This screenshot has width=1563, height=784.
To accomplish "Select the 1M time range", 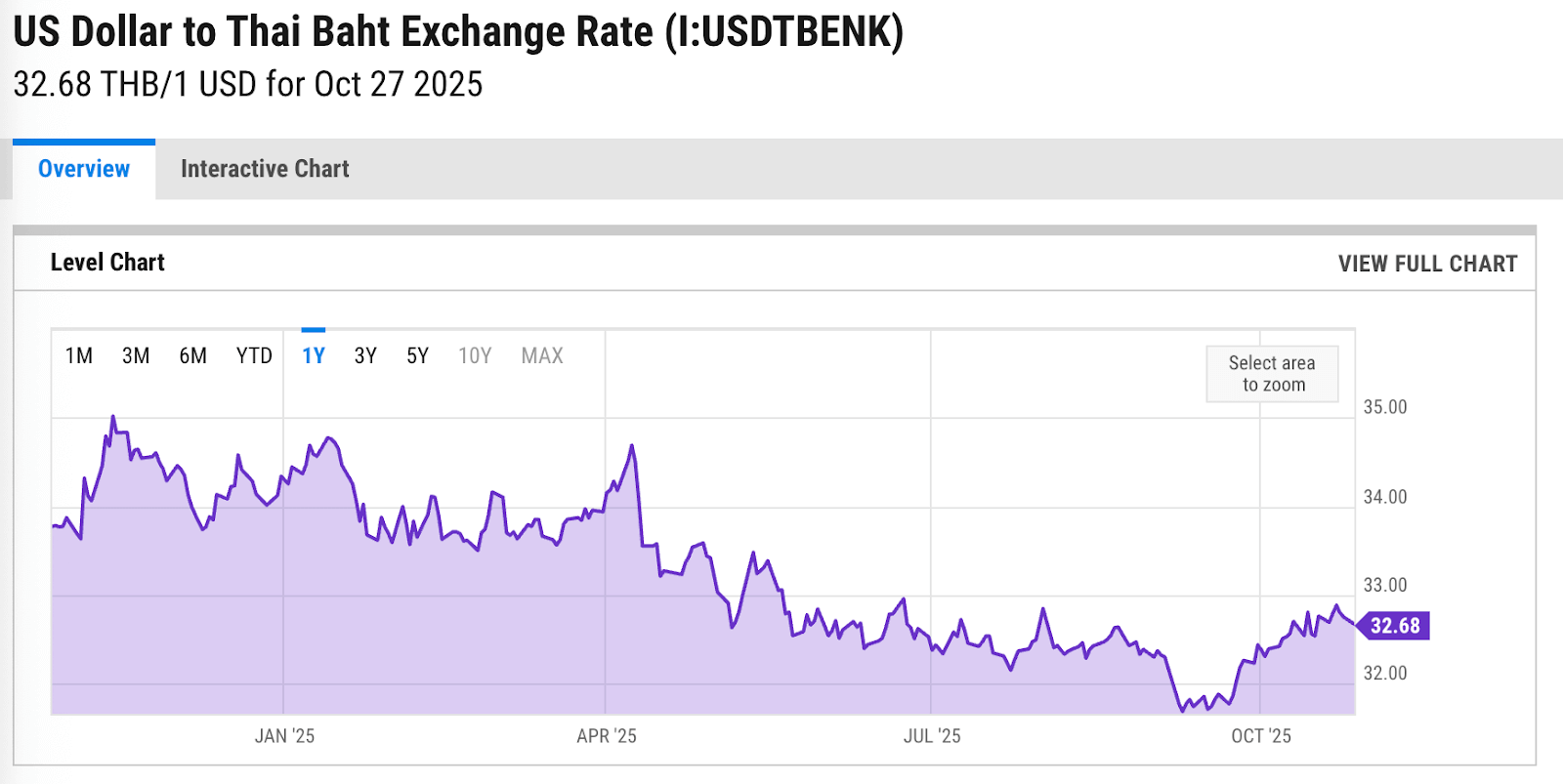I will (x=79, y=355).
